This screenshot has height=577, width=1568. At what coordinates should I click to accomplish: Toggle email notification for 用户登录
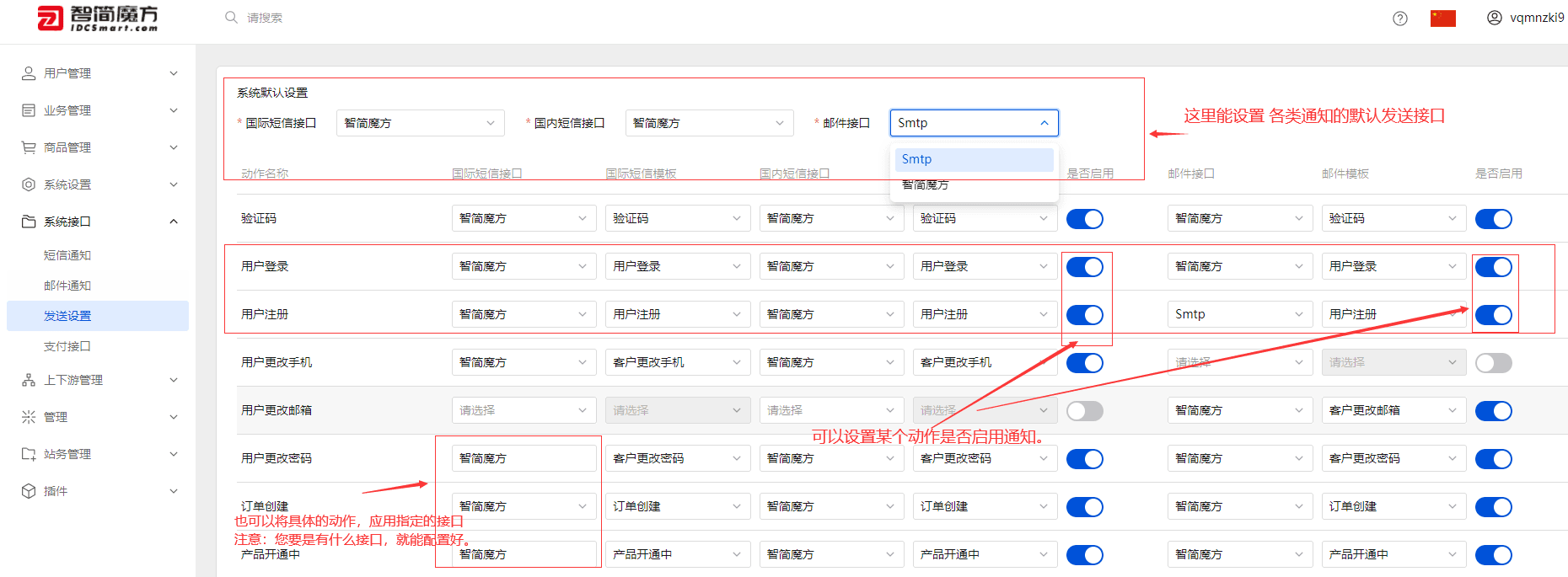[1494, 267]
